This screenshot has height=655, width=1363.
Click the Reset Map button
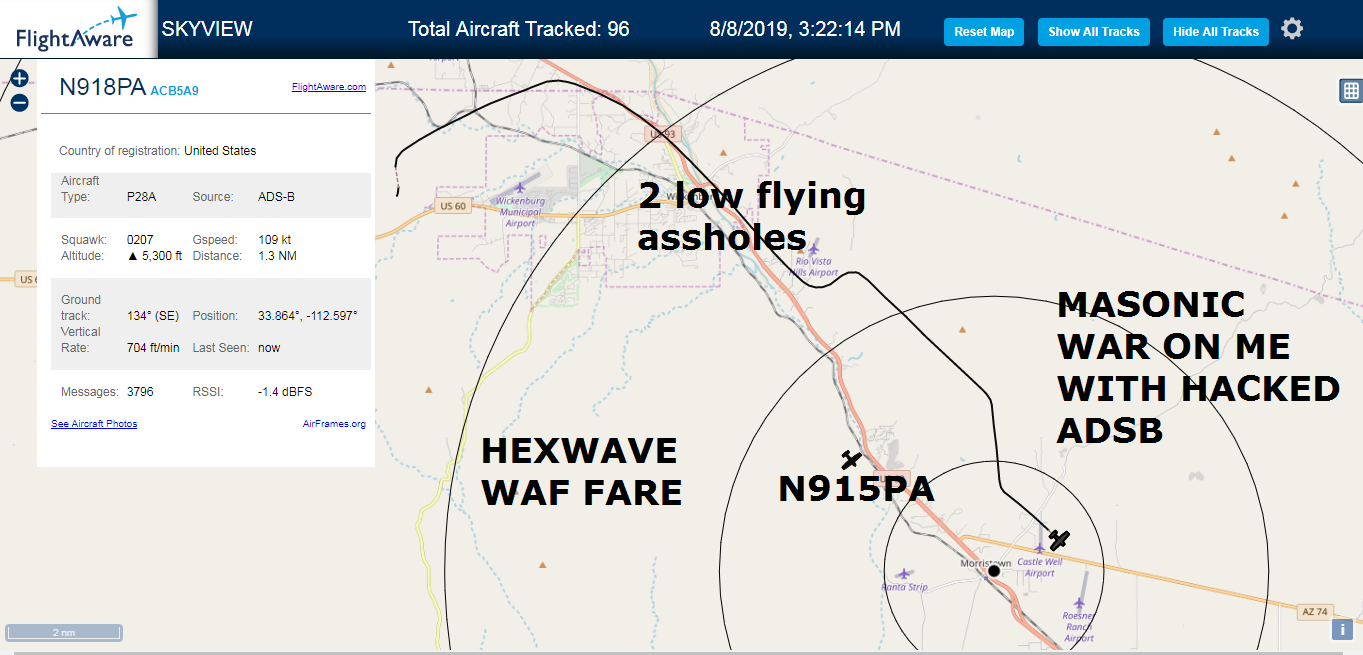click(x=984, y=32)
